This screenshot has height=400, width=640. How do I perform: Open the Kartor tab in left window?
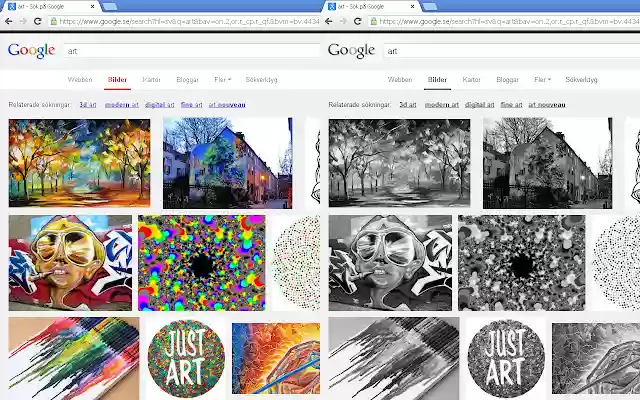click(x=151, y=80)
